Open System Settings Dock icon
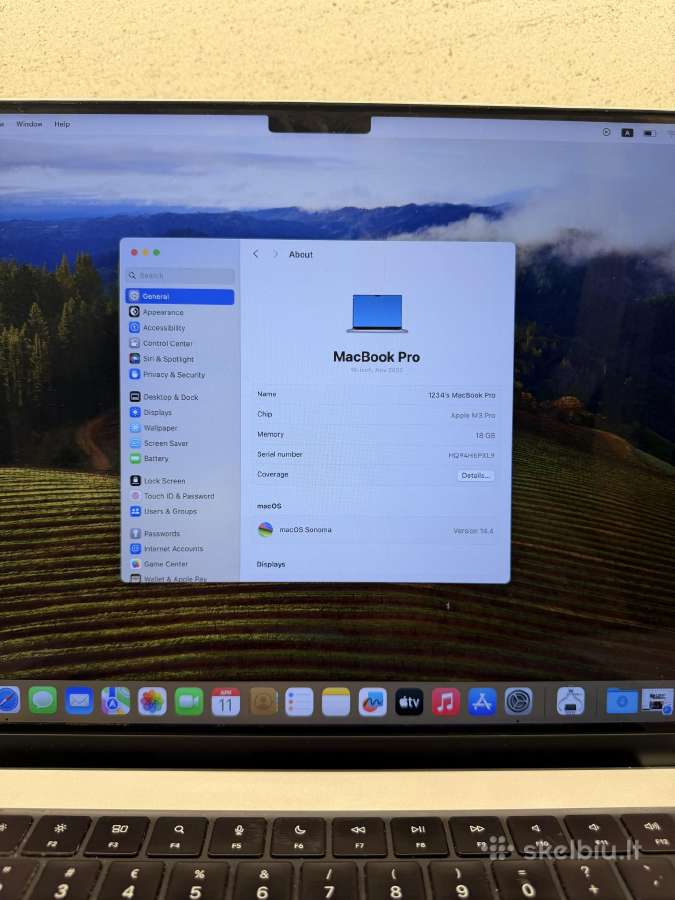This screenshot has height=900, width=675. point(519,701)
